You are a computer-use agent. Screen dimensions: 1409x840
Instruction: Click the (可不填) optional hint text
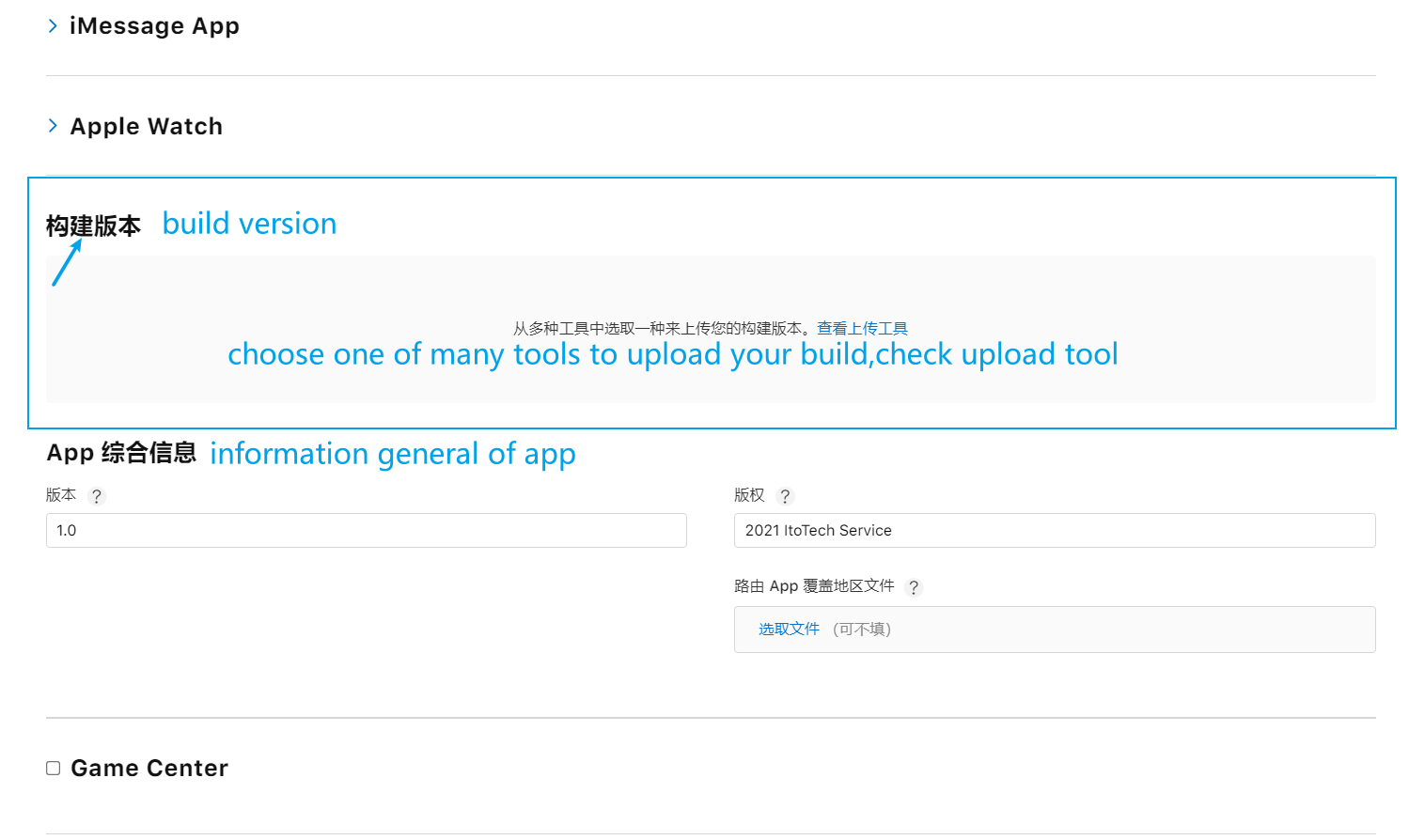(x=862, y=630)
